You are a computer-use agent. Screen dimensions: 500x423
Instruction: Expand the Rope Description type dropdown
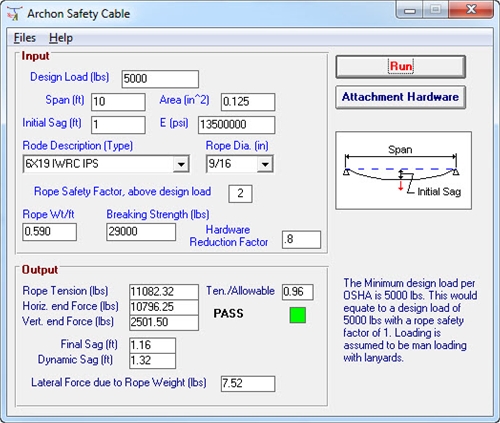pos(181,164)
